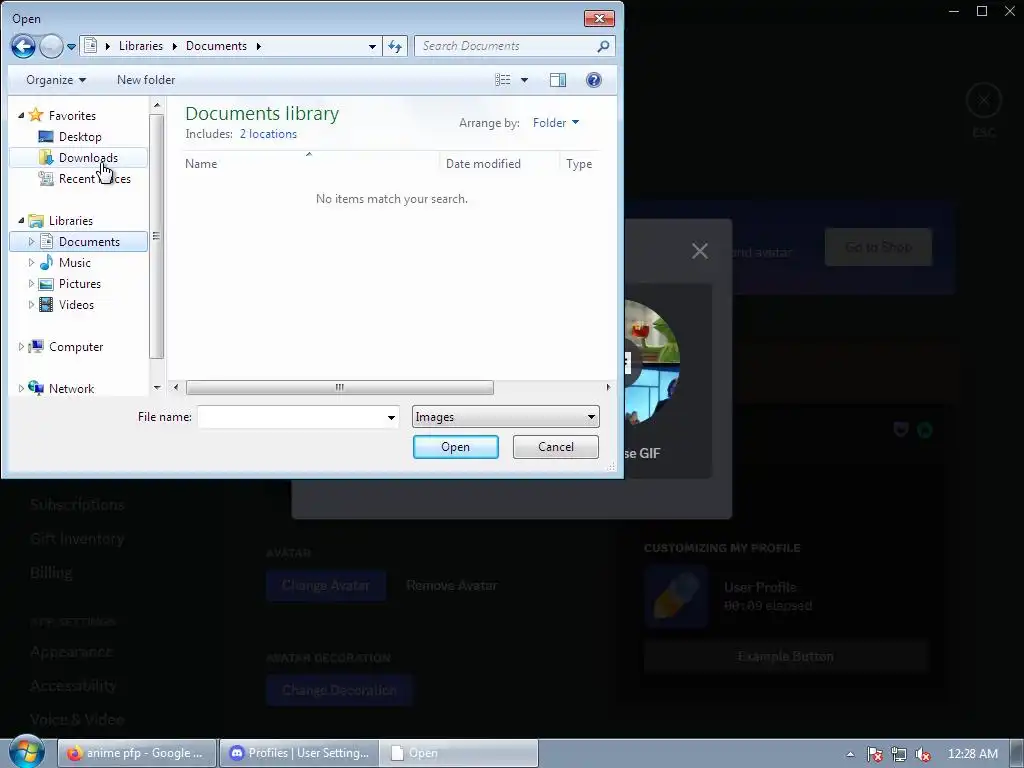
Task: Expand arrow after Documents breadcrumb
Action: (259, 46)
